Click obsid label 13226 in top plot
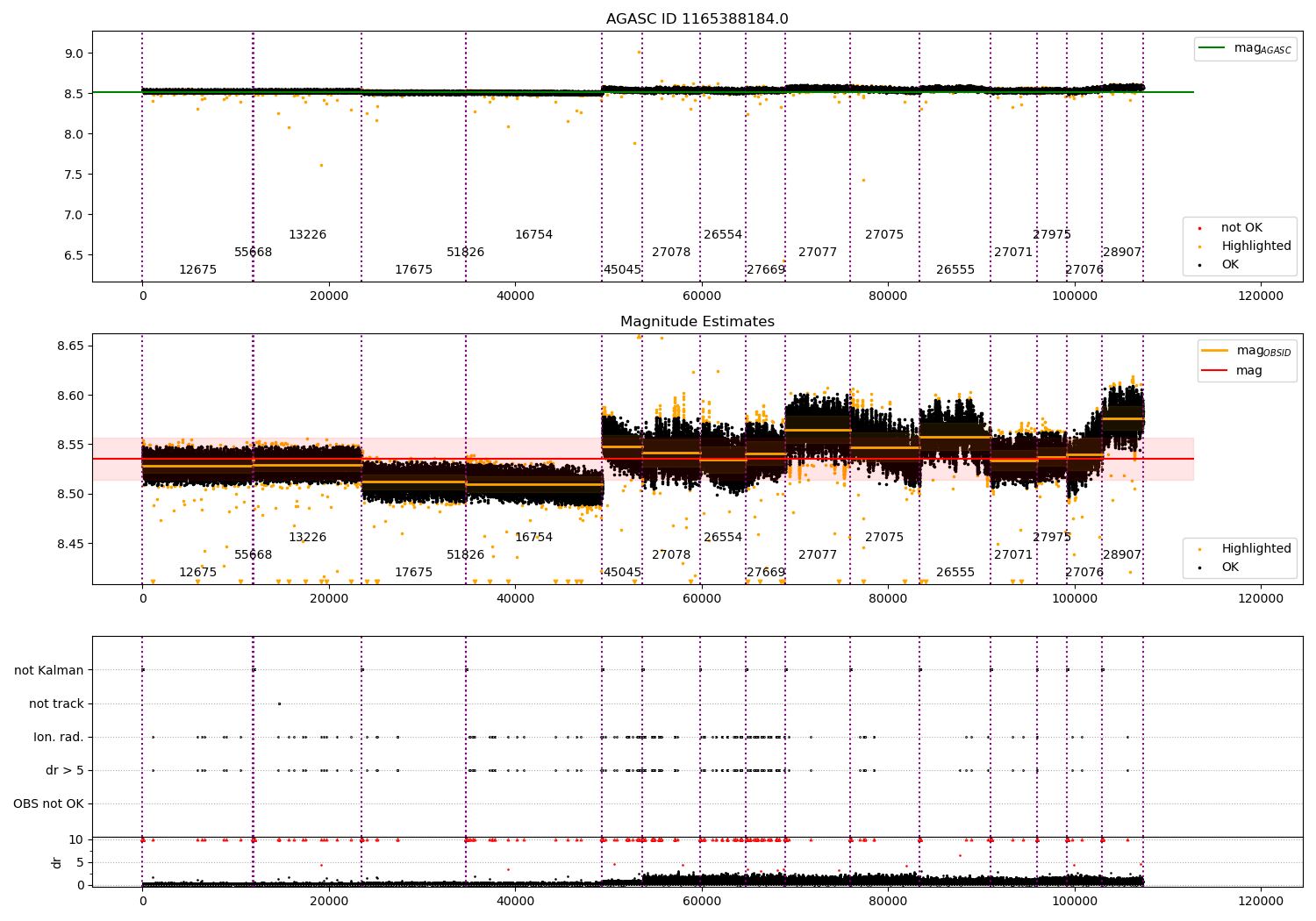The image size is (1316, 921). 307,235
